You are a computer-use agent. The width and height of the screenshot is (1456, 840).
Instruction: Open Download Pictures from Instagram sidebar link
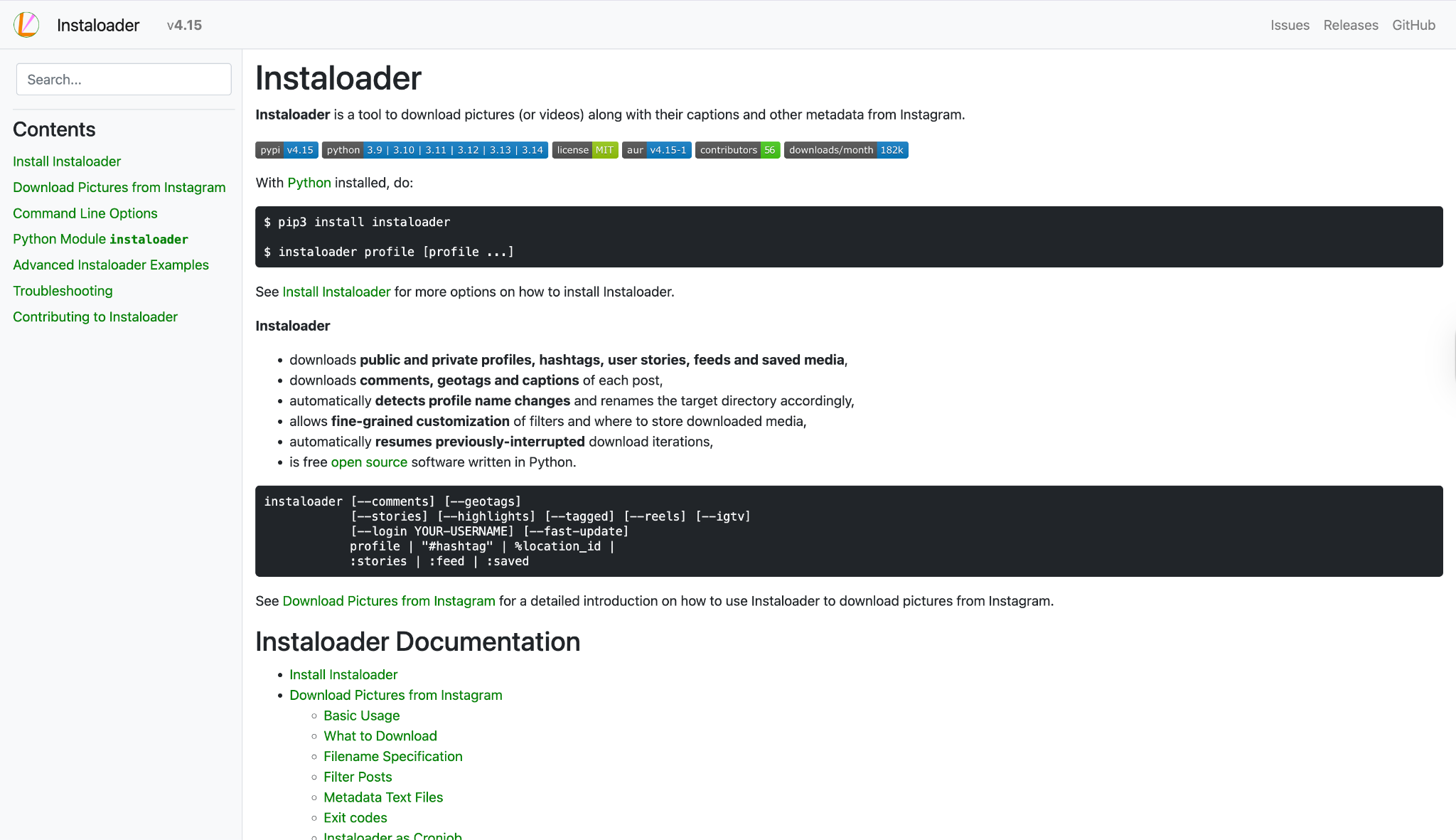119,187
